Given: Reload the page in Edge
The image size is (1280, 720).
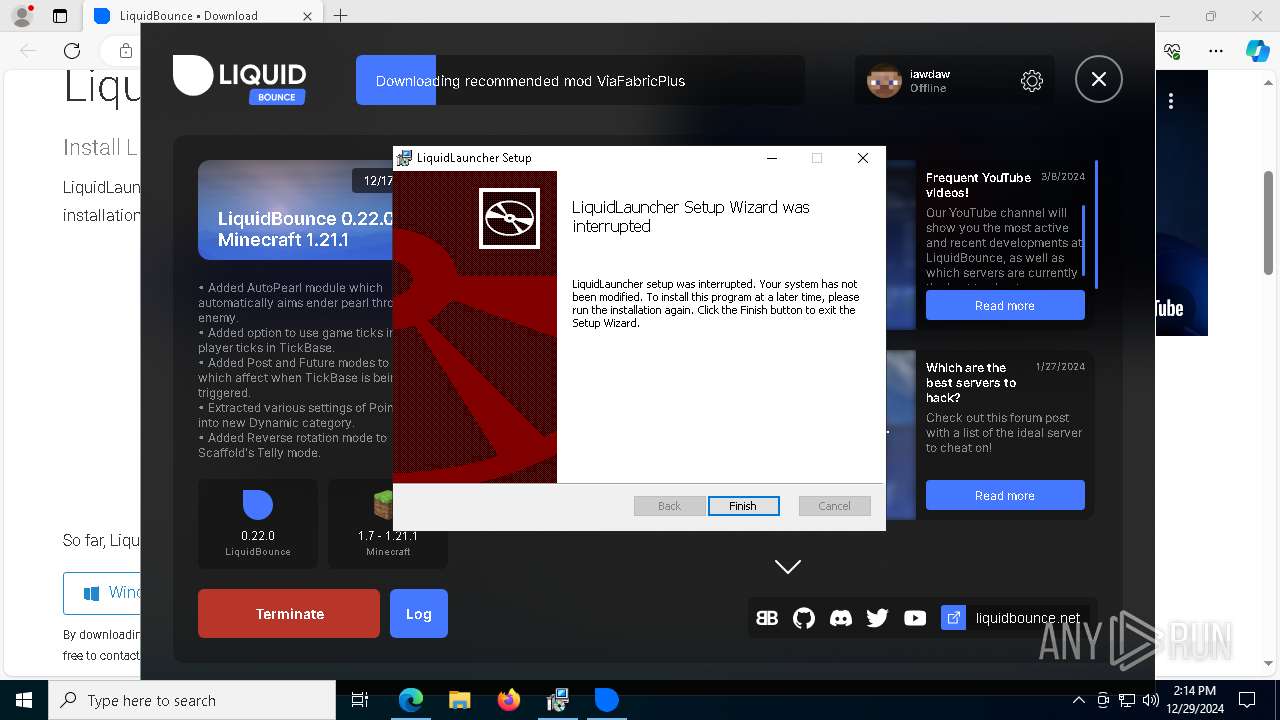Looking at the screenshot, I should 72,51.
